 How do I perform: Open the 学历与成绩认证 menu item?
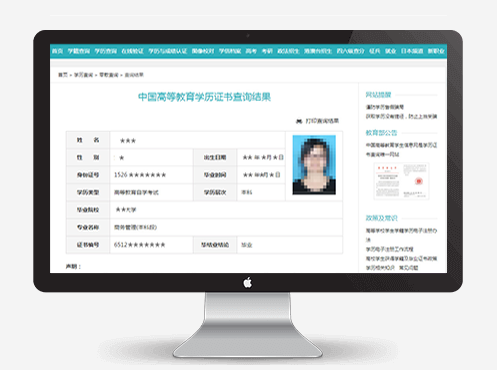(x=168, y=51)
